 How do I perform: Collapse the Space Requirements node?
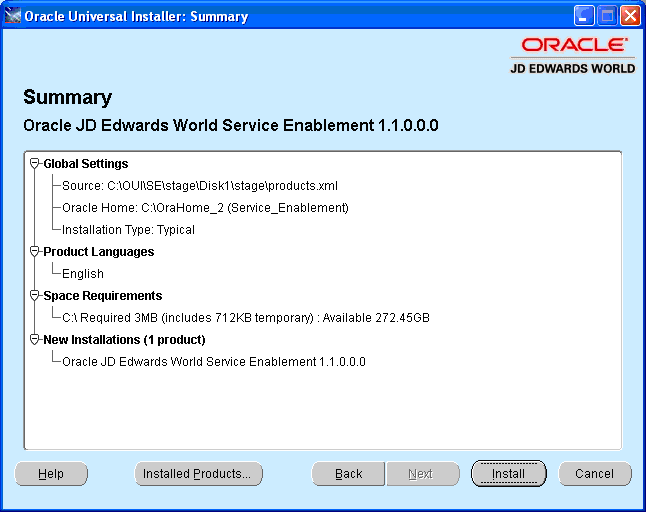click(x=35, y=295)
